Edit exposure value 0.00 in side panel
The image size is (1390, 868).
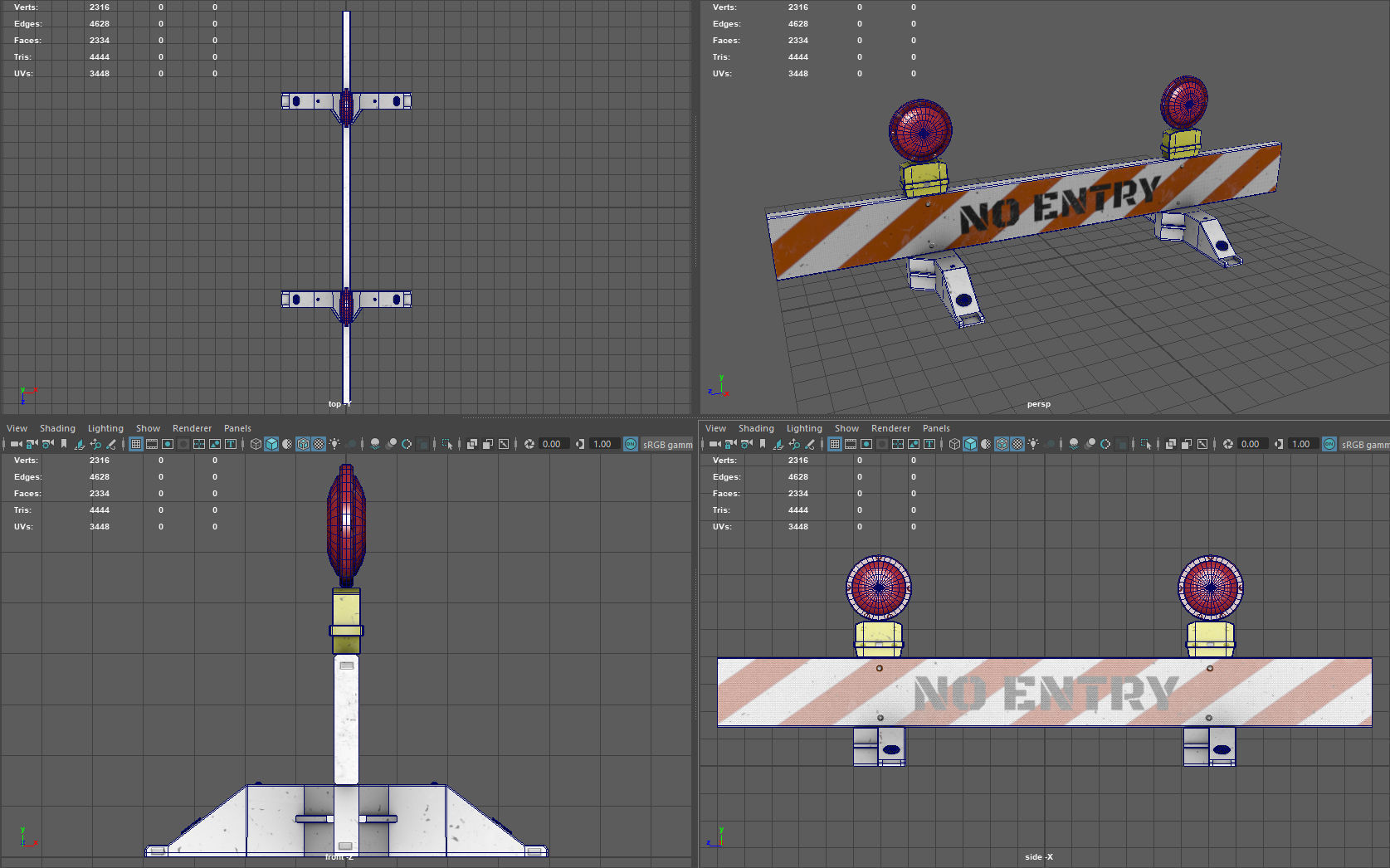(1252, 444)
